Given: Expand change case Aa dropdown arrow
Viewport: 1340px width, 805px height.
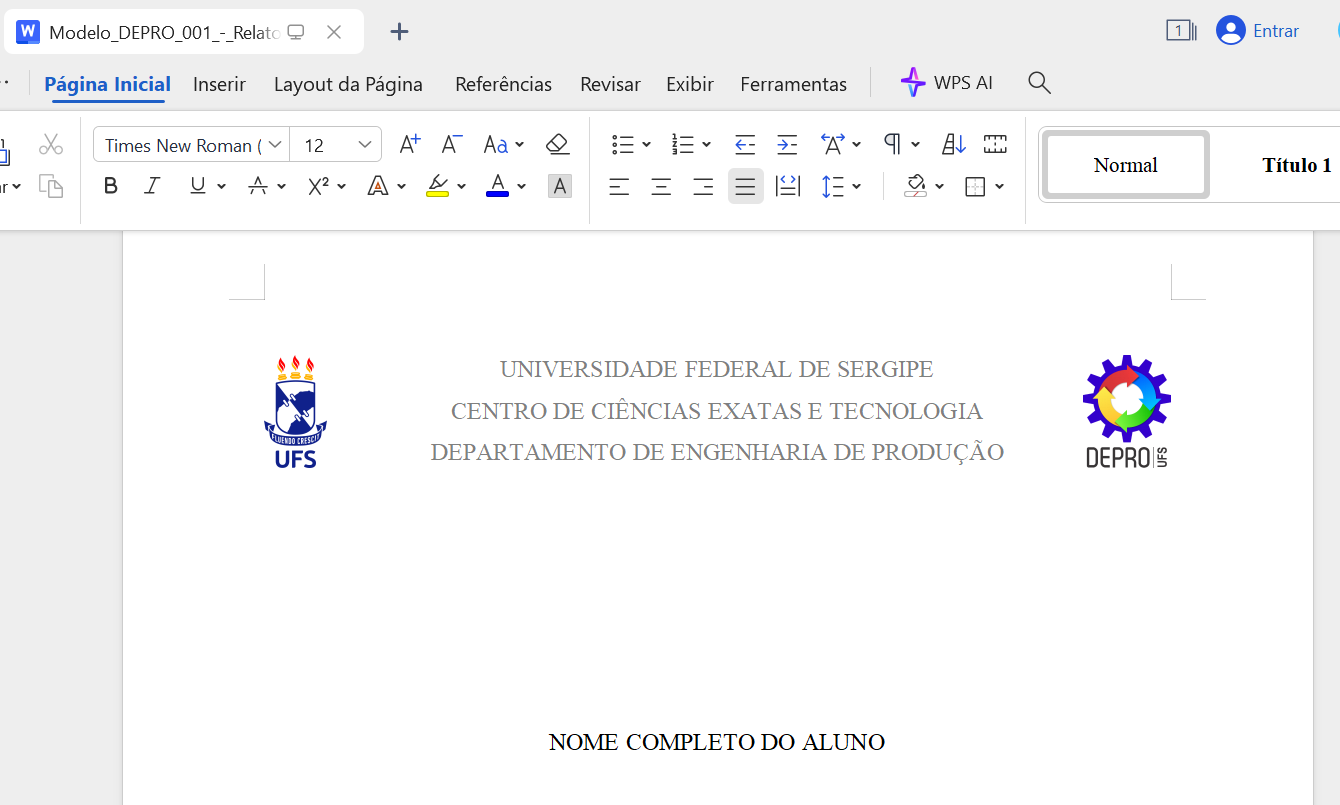Looking at the screenshot, I should click(519, 145).
